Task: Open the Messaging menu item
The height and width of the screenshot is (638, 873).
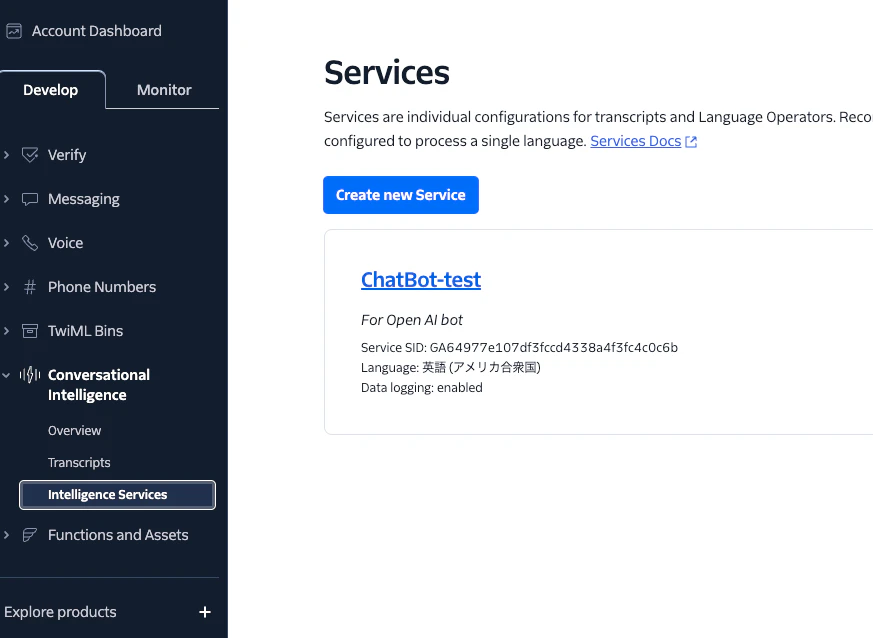Action: (x=84, y=199)
